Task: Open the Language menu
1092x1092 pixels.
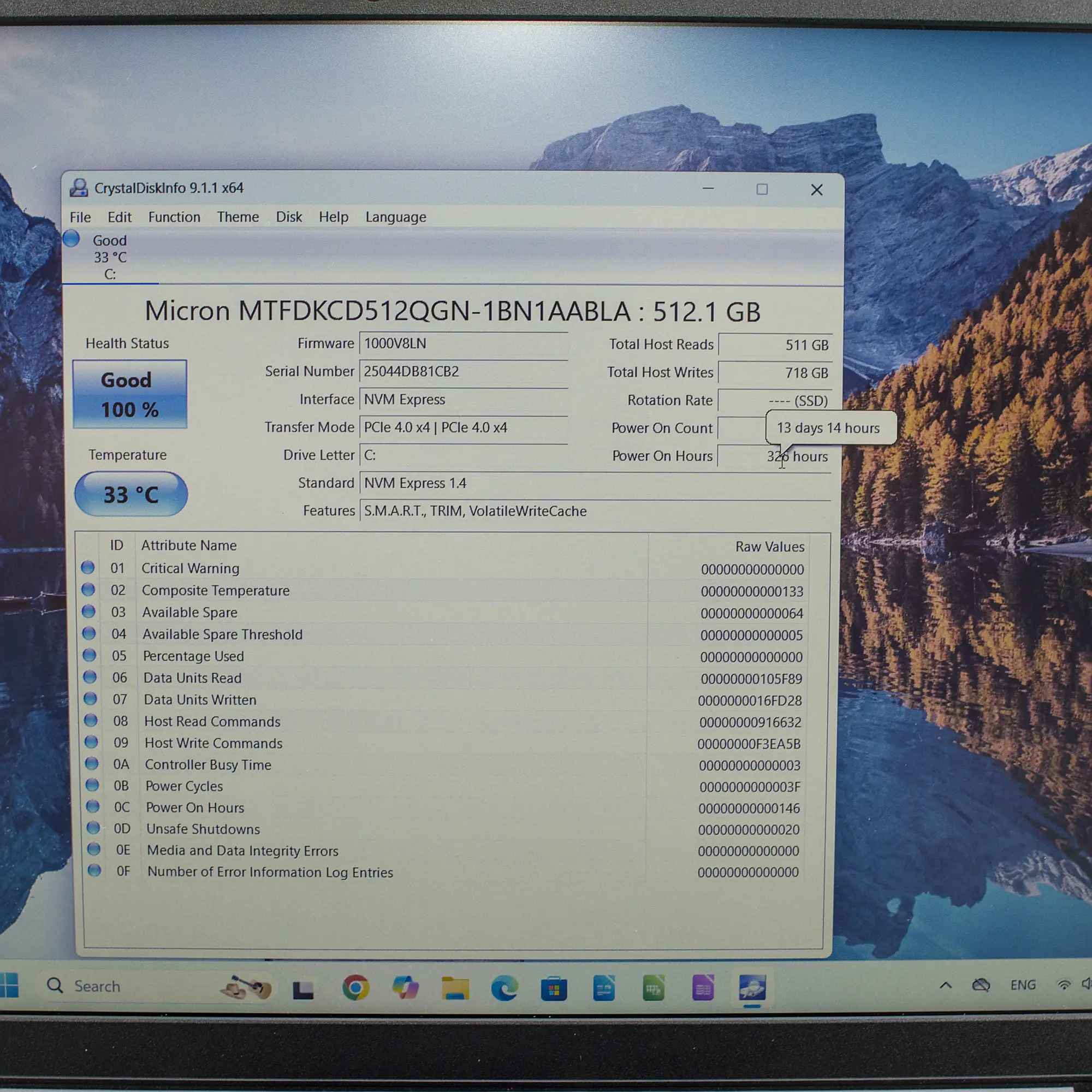Action: pos(395,217)
